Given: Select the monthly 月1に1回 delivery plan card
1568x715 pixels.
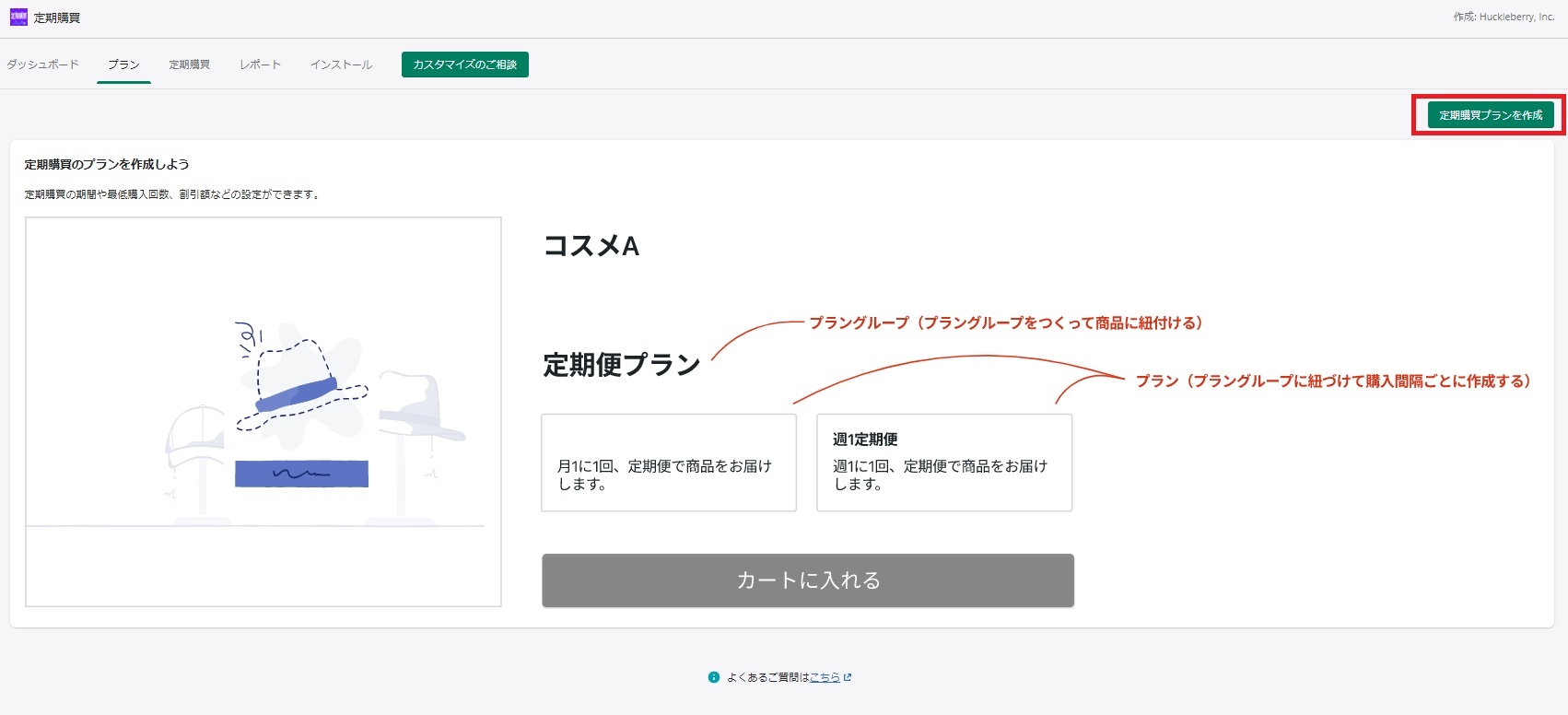Looking at the screenshot, I should (668, 463).
